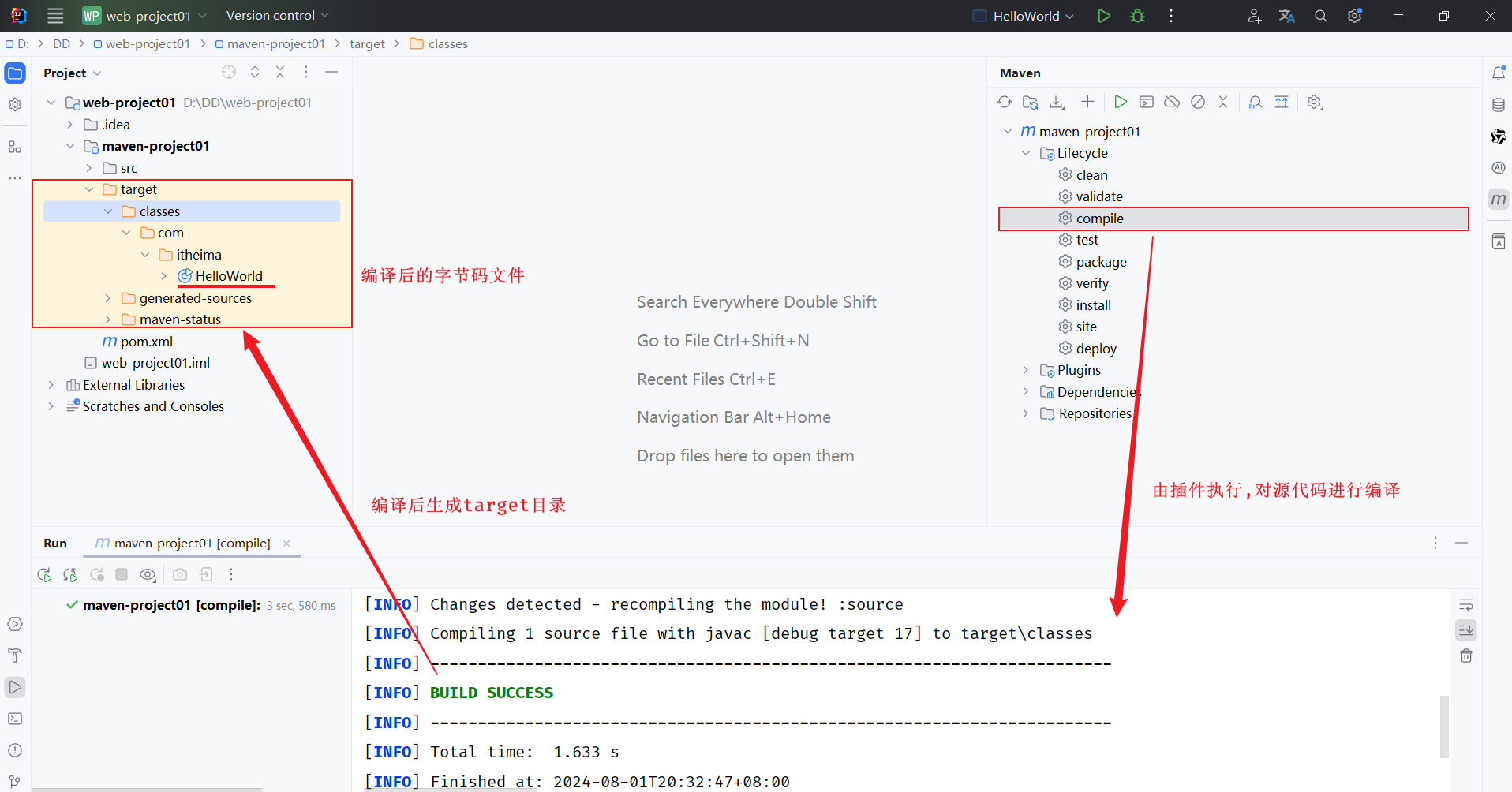Open the HelloWorld run configuration dropdown

1022,15
